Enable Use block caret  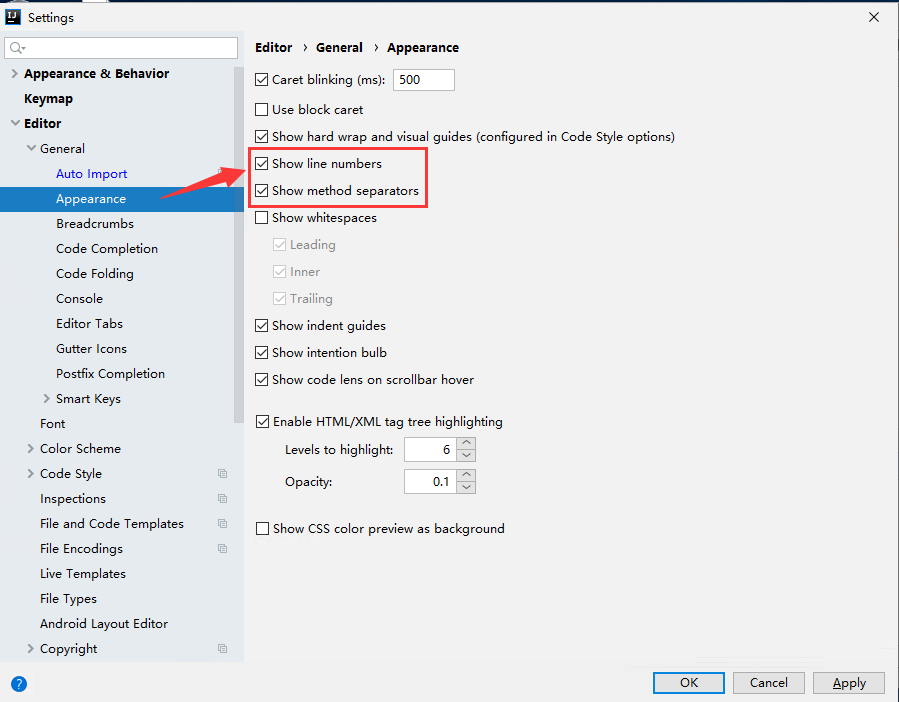point(261,110)
